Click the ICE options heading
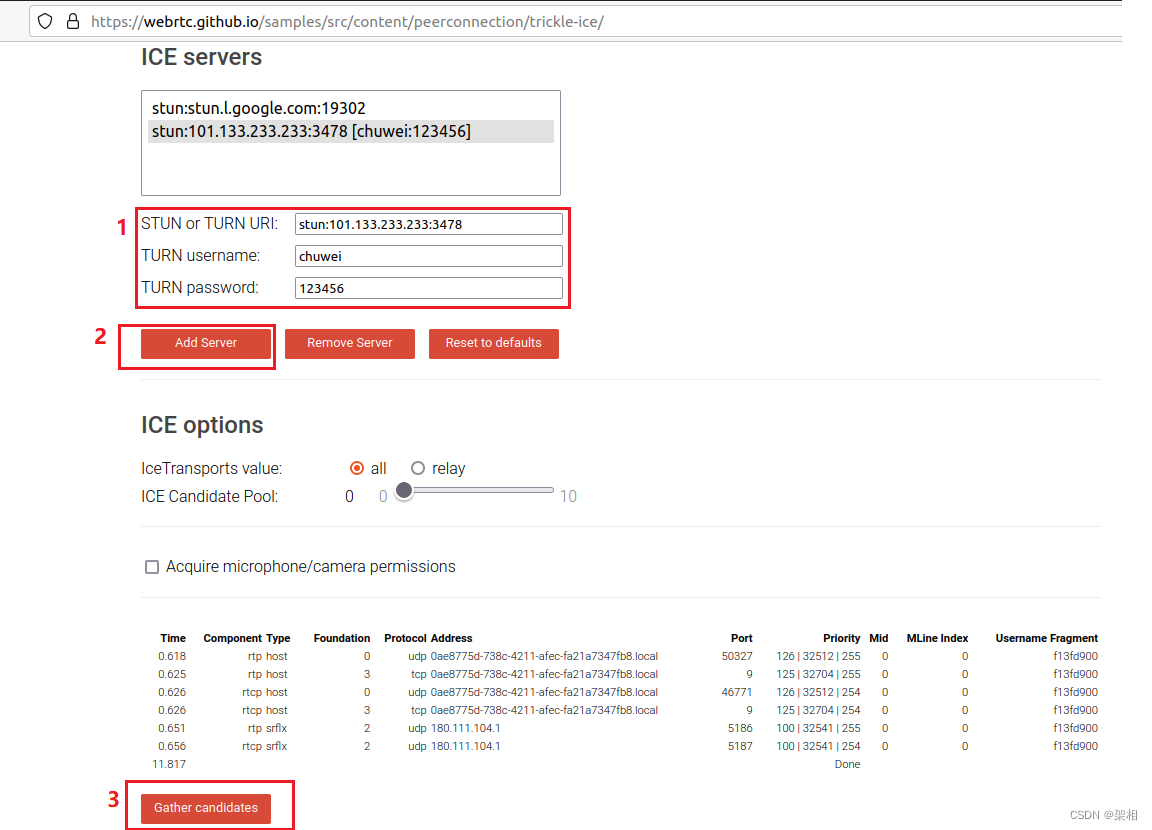 202,425
